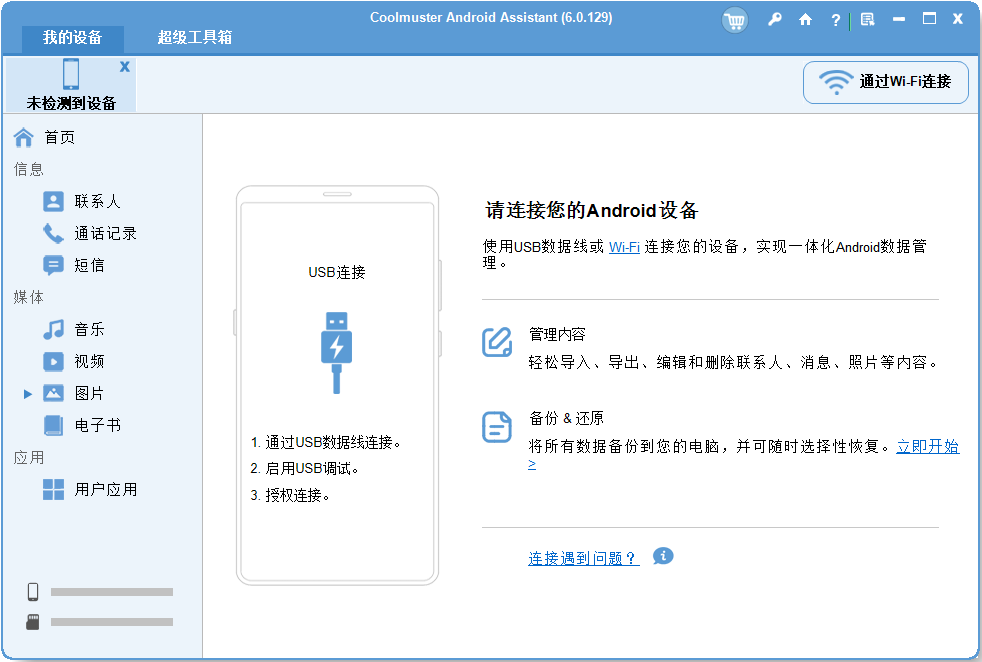The height and width of the screenshot is (662, 982).
Task: Open 视频 in the sidebar
Action: [x=89, y=361]
